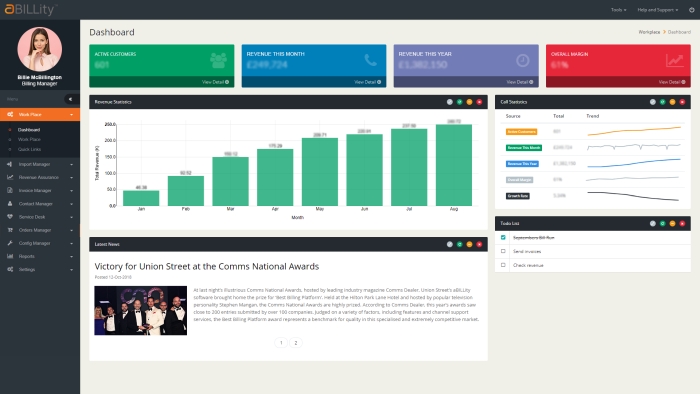The width and height of the screenshot is (700, 394).
Task: Click the Settings gears icon in sidebar
Action: point(10,270)
